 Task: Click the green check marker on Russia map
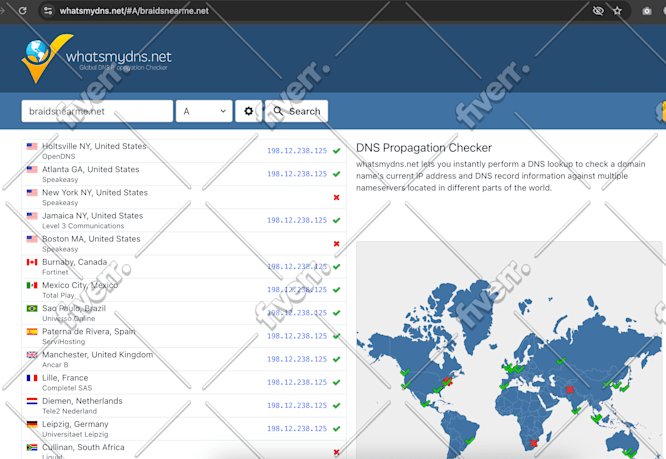coord(561,360)
